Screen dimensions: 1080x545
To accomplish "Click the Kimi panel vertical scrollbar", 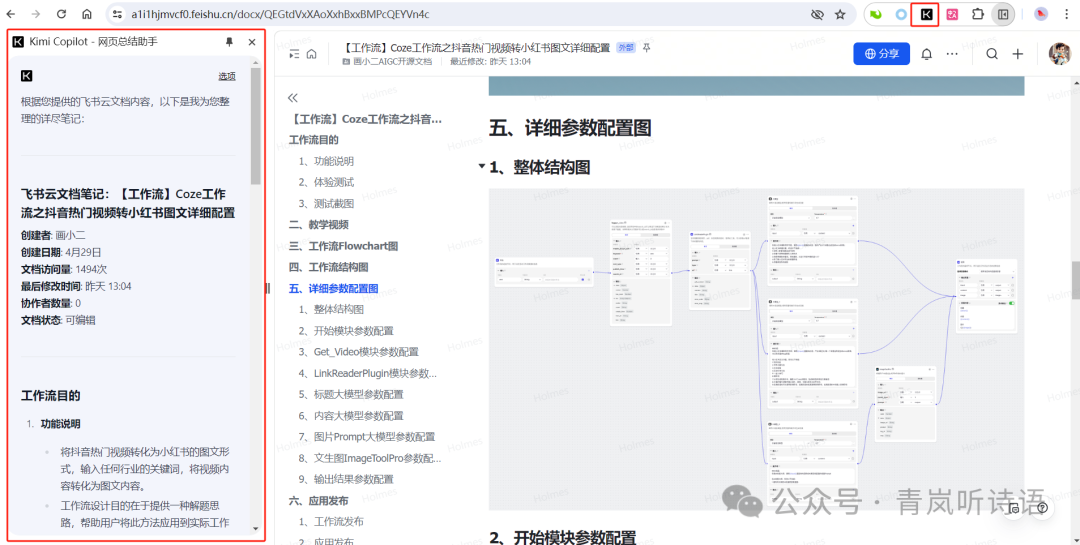I will 256,124.
